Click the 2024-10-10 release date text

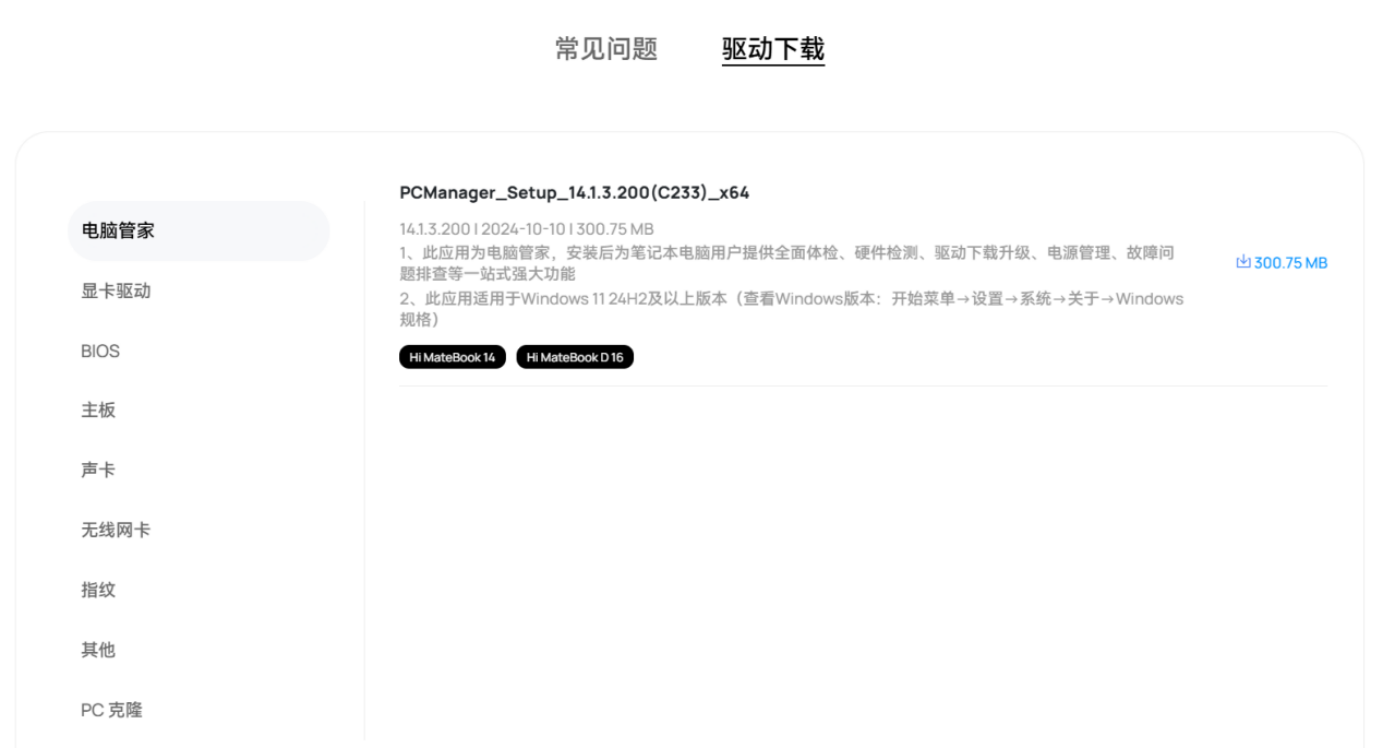click(x=523, y=229)
